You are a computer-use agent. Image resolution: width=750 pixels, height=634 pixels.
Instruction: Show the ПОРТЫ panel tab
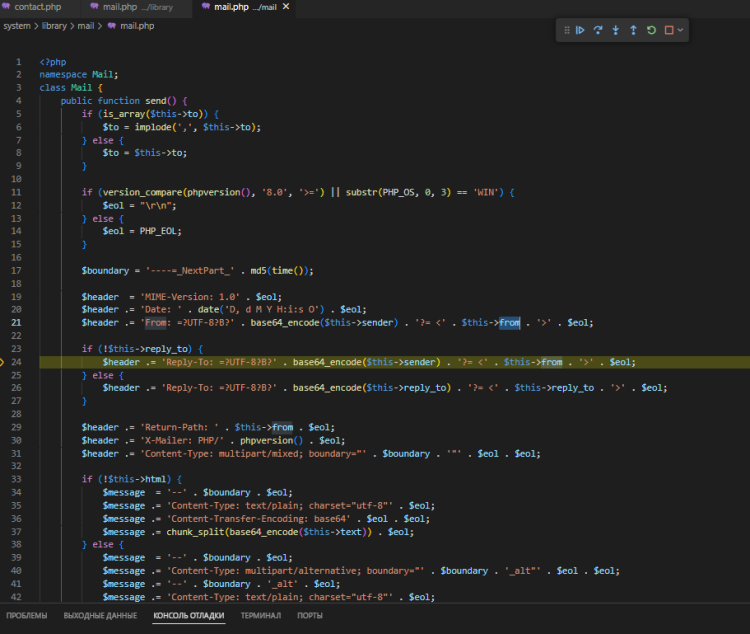(310, 615)
